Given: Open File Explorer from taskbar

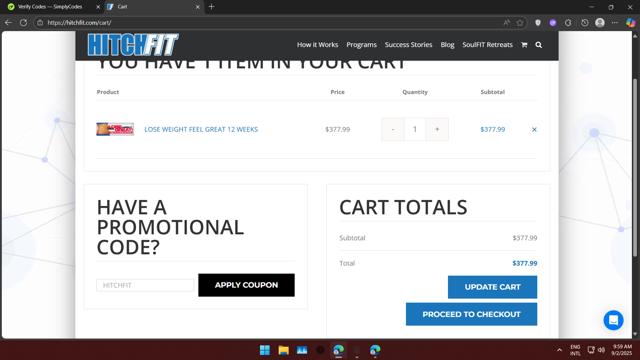Looking at the screenshot, I should click(x=284, y=350).
